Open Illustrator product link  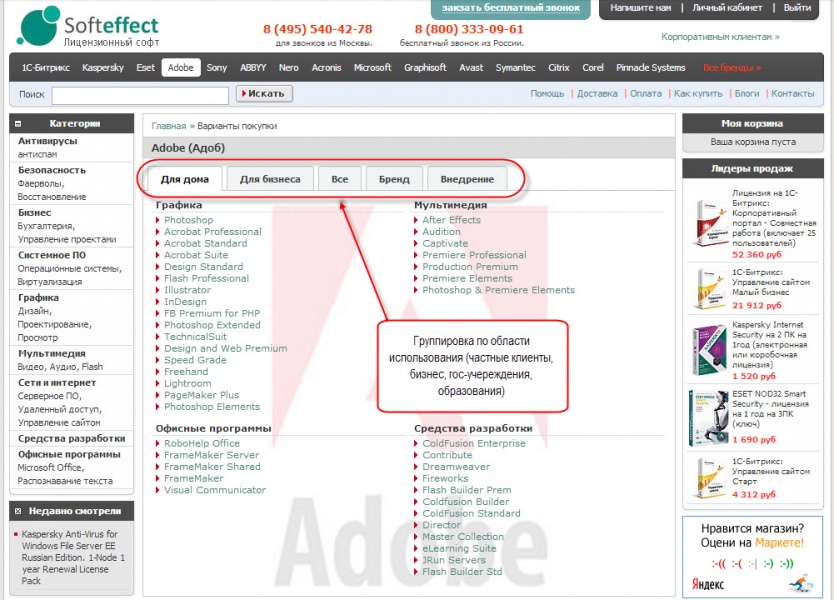(x=187, y=290)
